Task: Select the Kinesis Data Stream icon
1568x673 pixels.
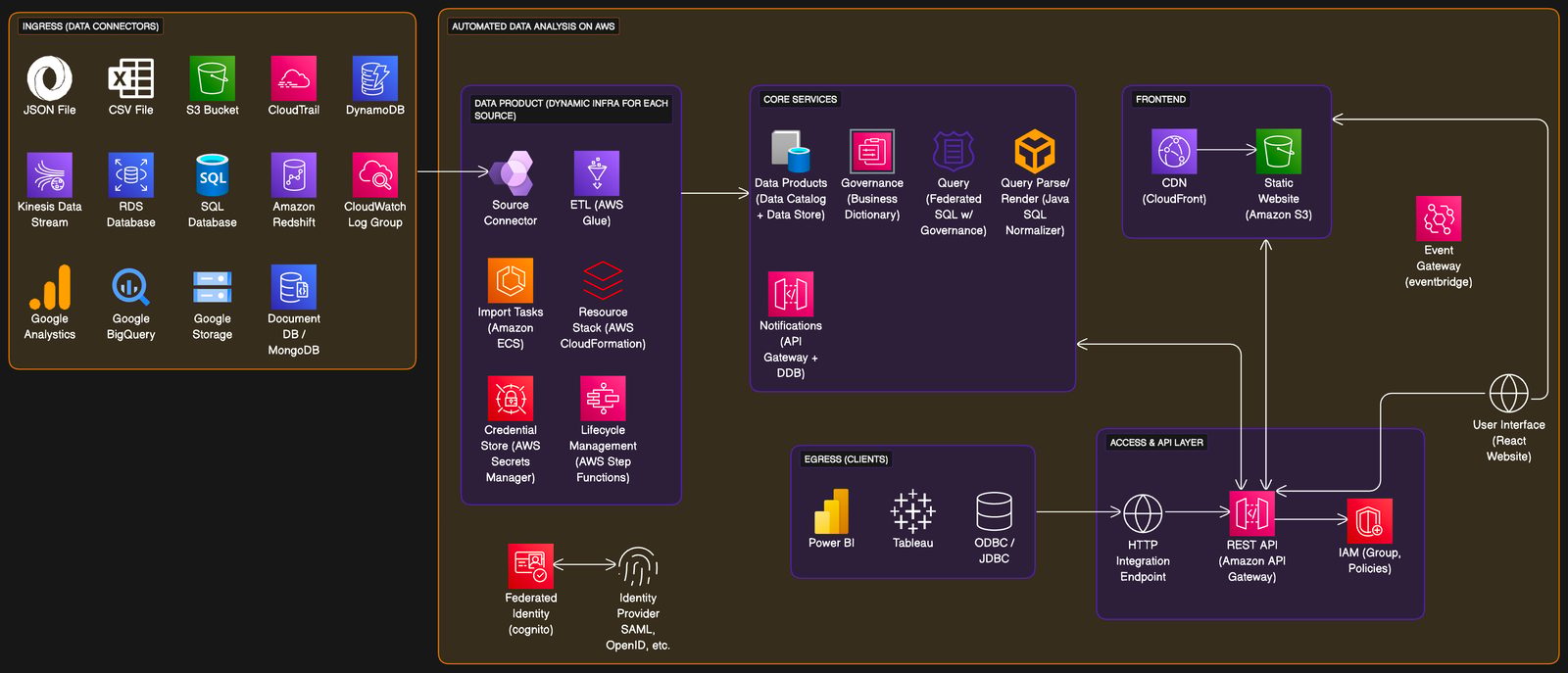Action: coord(50,175)
